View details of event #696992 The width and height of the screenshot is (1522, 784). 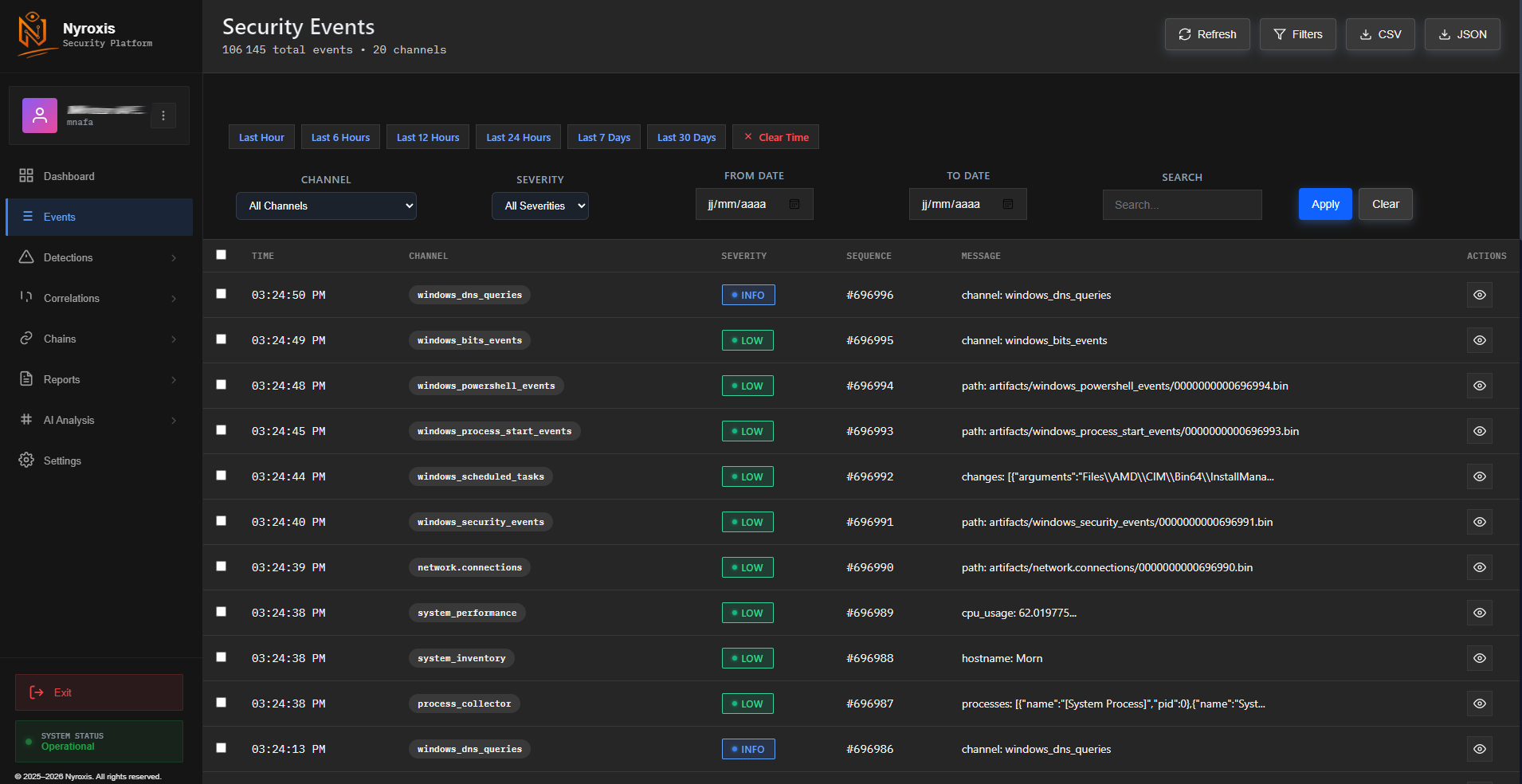(x=1480, y=476)
